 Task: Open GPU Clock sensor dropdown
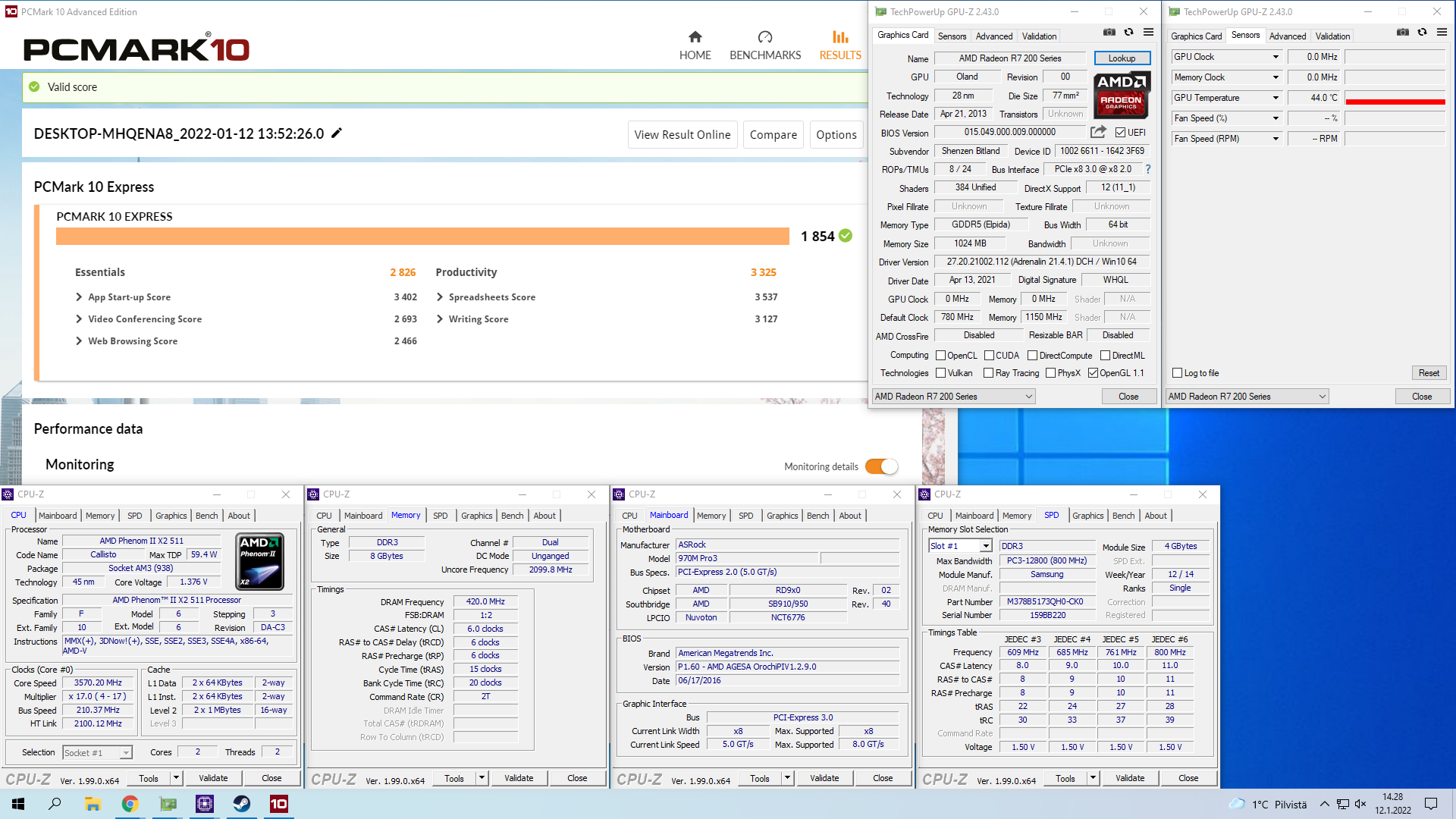(1276, 57)
